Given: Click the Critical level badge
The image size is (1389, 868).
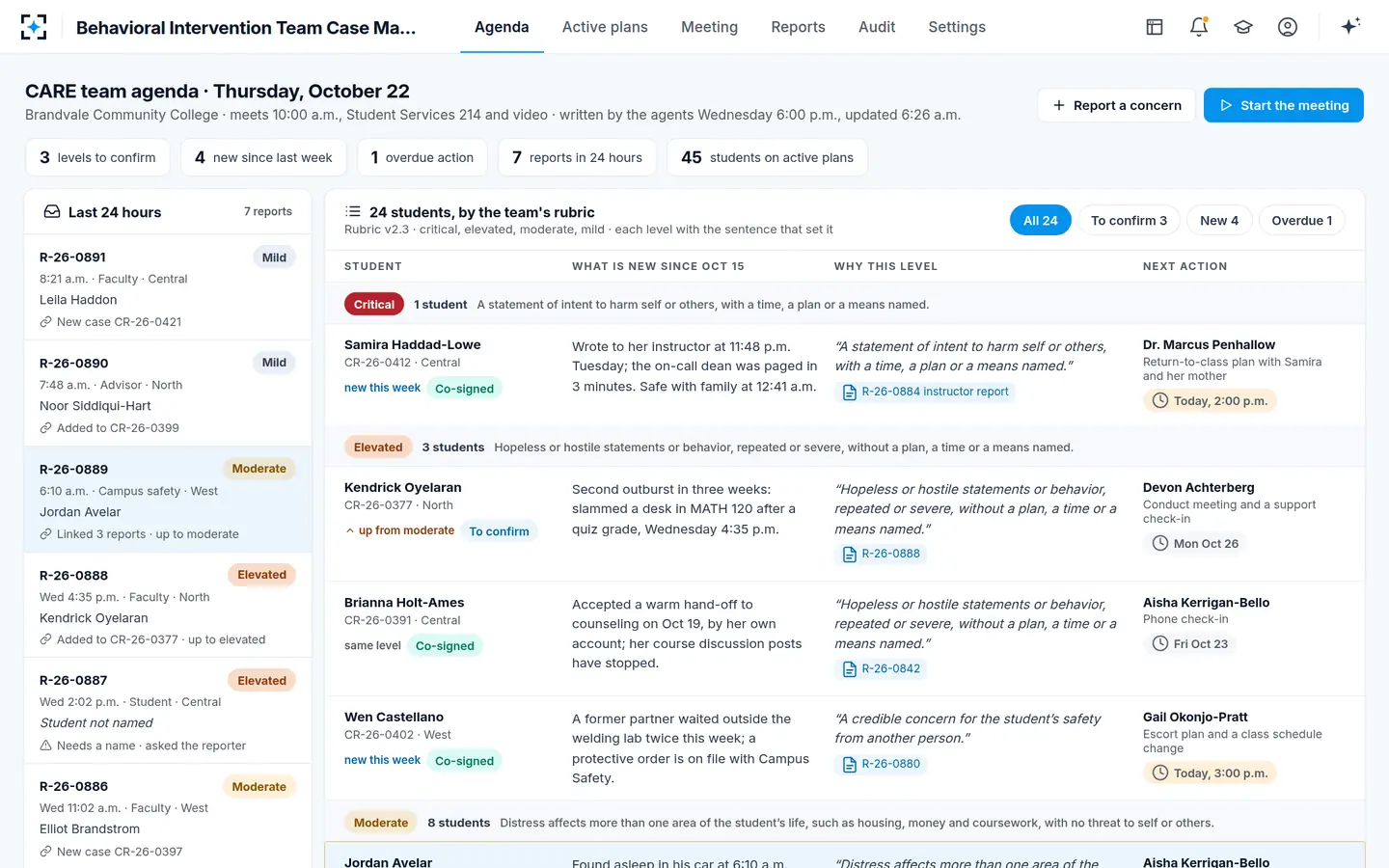Looking at the screenshot, I should 374,305.
